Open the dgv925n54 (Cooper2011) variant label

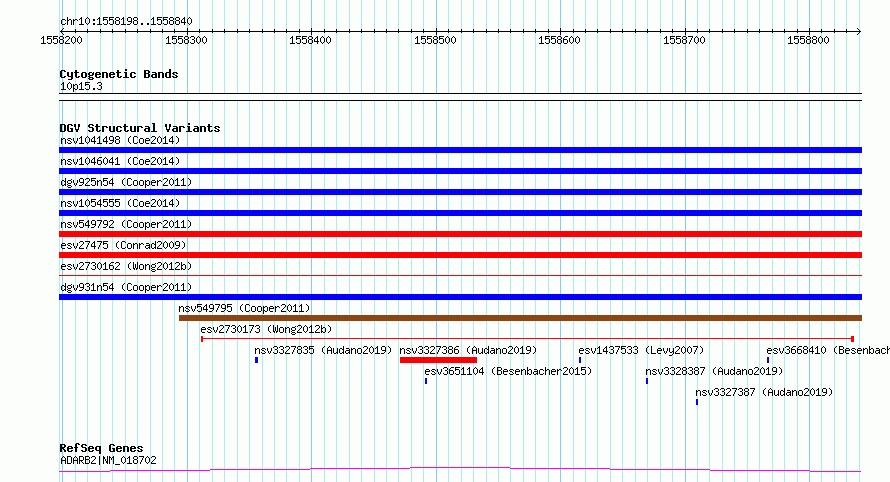[x=126, y=182]
